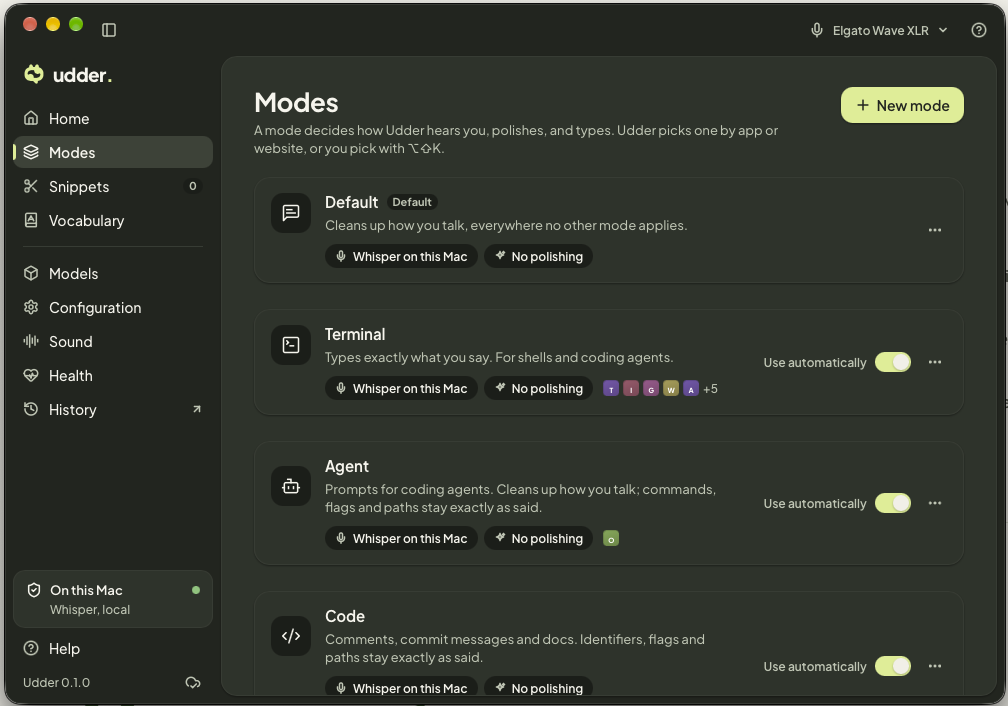Click the Udder 0.1.0 version text
Viewport: 1008px width, 706px height.
(x=57, y=683)
